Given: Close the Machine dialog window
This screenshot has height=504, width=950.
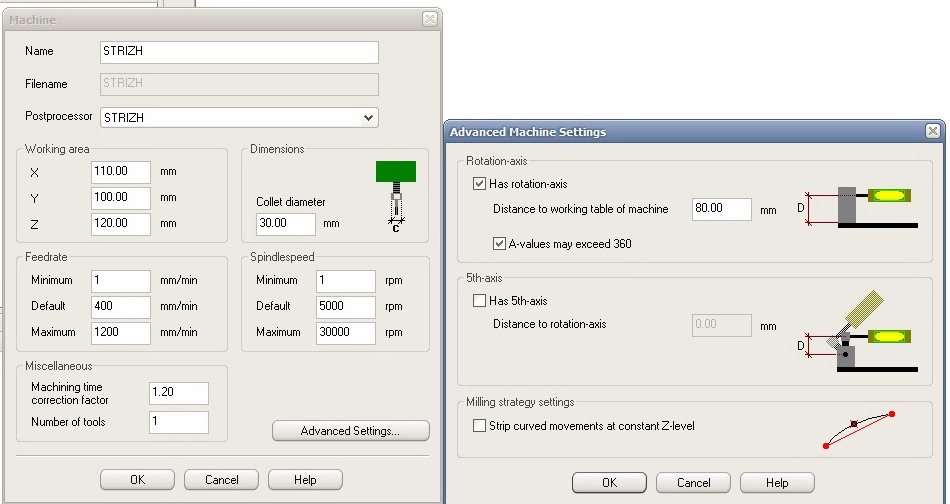Looking at the screenshot, I should [429, 19].
